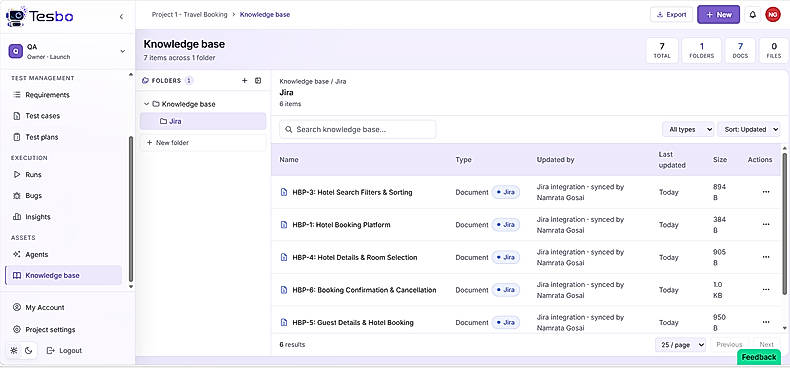The image size is (790, 368).
Task: Collapse the sidebar with the chevron
Action: (x=121, y=17)
